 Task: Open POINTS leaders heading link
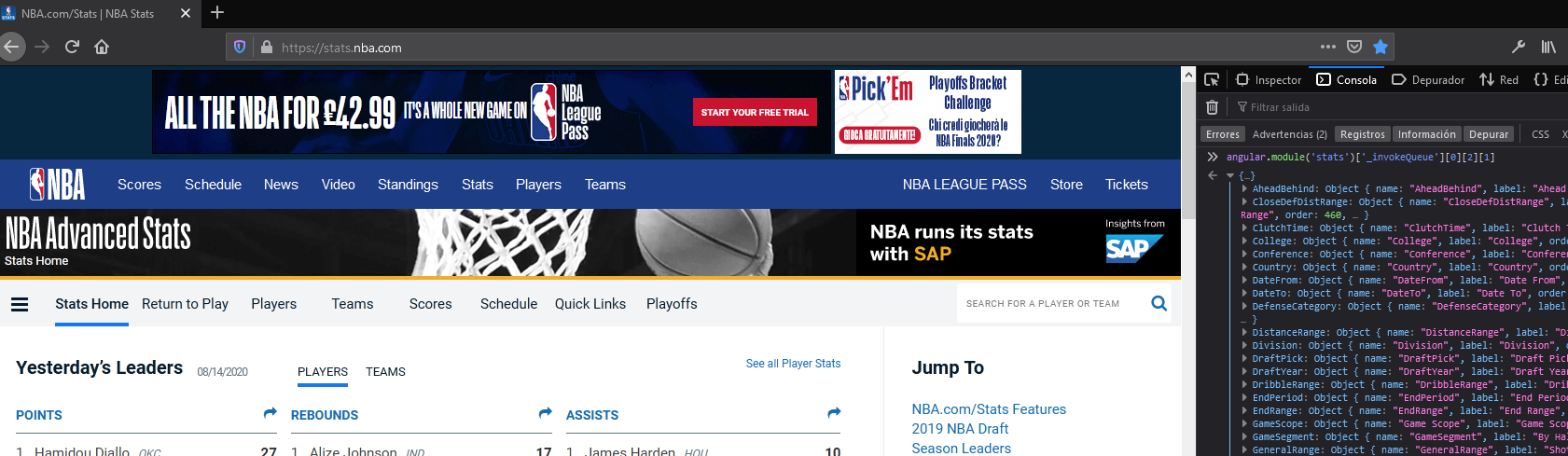pyautogui.click(x=39, y=415)
